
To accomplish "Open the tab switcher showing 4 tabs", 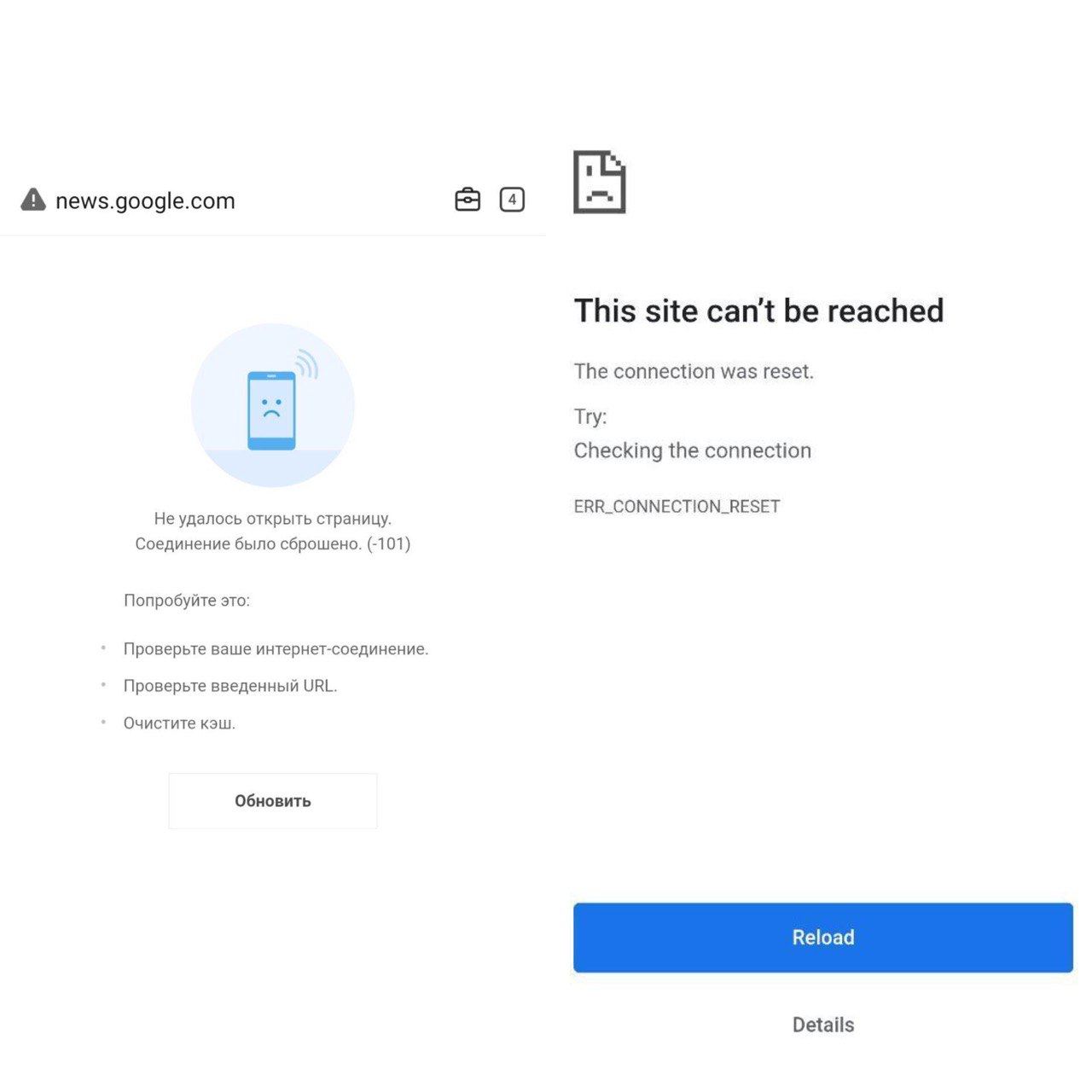I will [512, 200].
